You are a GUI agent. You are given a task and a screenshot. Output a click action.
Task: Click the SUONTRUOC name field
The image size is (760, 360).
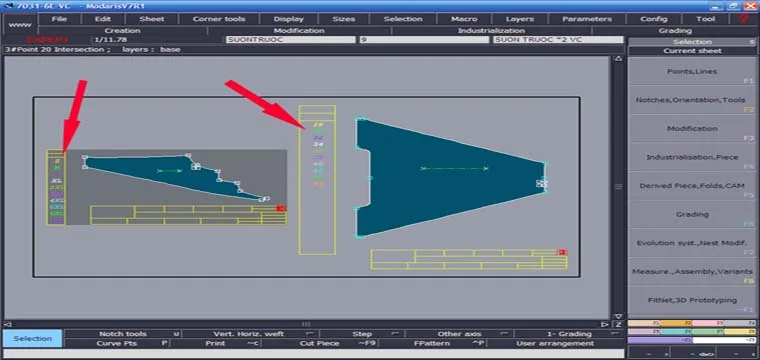click(x=290, y=40)
